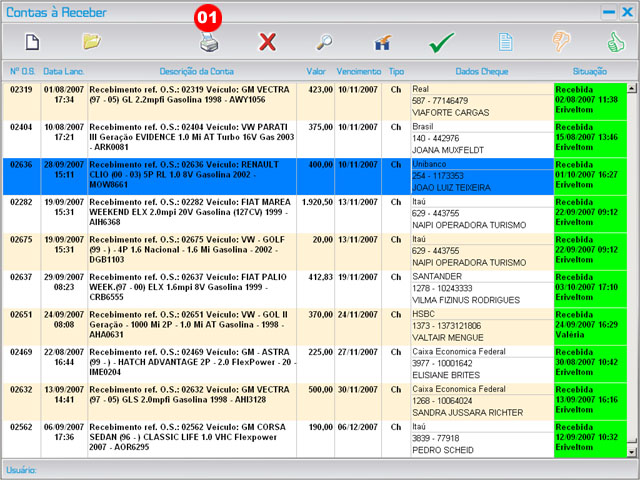The height and width of the screenshot is (480, 640).
Task: Click the red X delete icon
Action: [268, 42]
